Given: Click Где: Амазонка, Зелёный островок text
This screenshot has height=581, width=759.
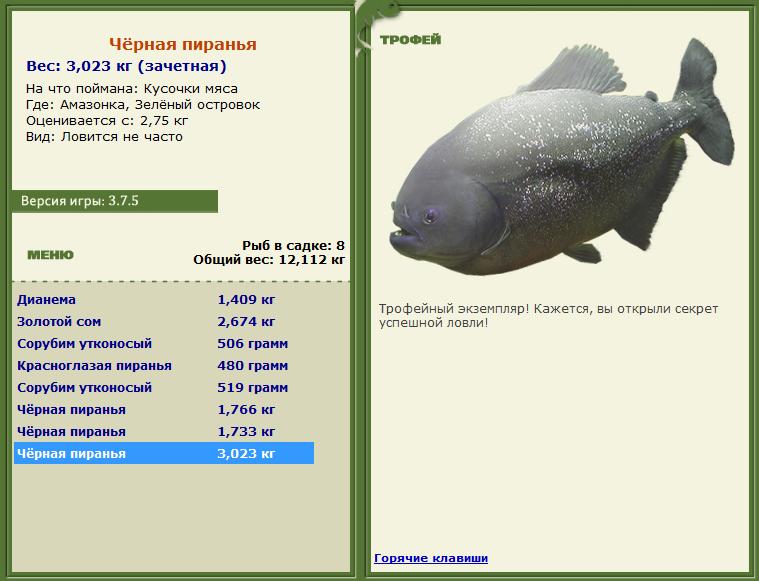Looking at the screenshot, I should pos(143,105).
